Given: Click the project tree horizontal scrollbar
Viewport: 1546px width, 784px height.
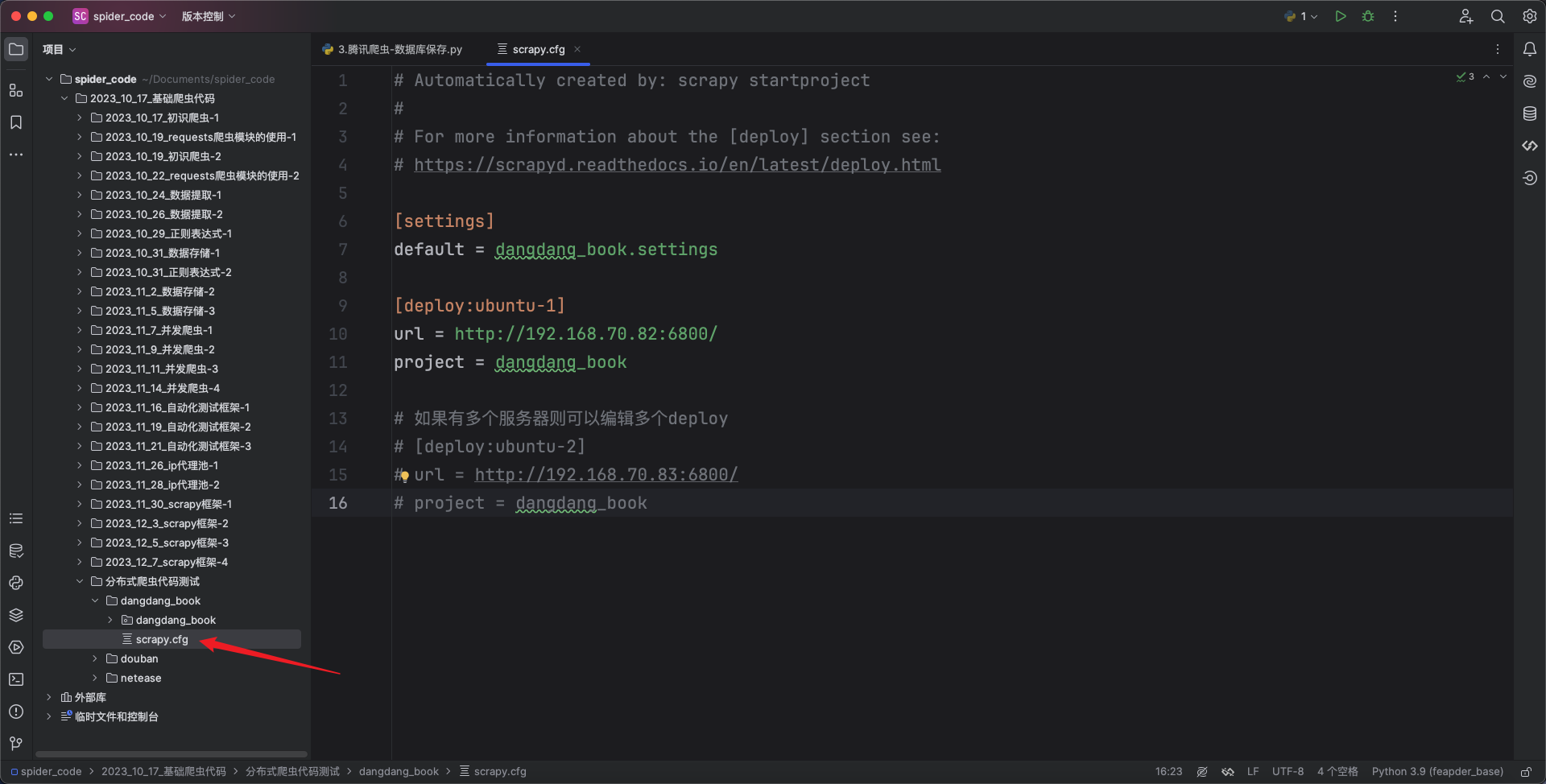Looking at the screenshot, I should [x=172, y=754].
